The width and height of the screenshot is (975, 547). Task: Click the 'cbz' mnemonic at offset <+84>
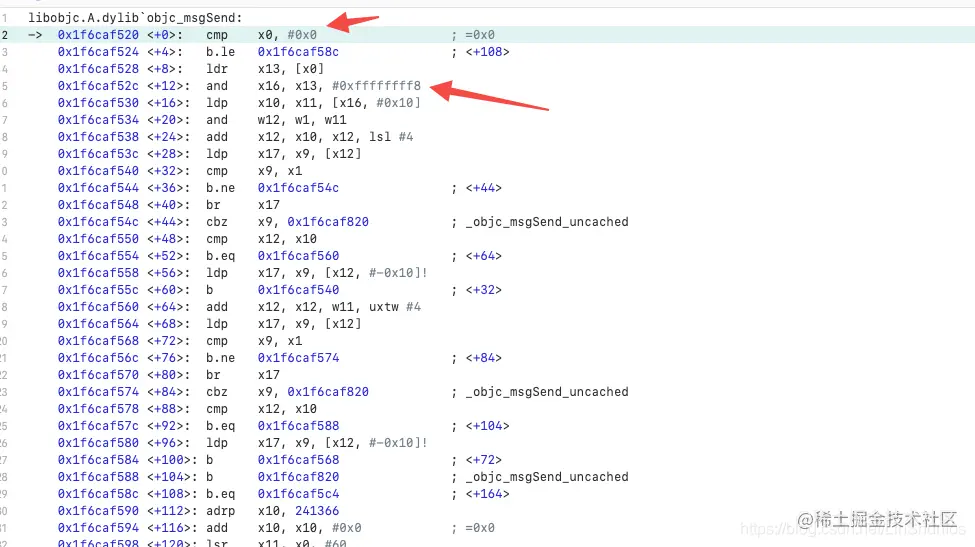pos(217,392)
